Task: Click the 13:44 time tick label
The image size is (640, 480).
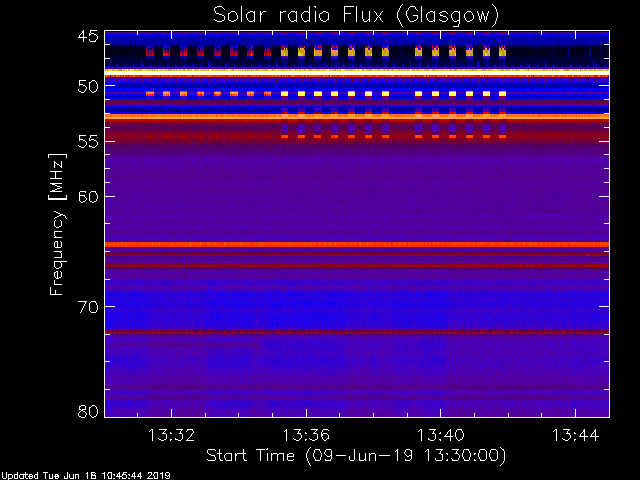Action: [x=576, y=435]
